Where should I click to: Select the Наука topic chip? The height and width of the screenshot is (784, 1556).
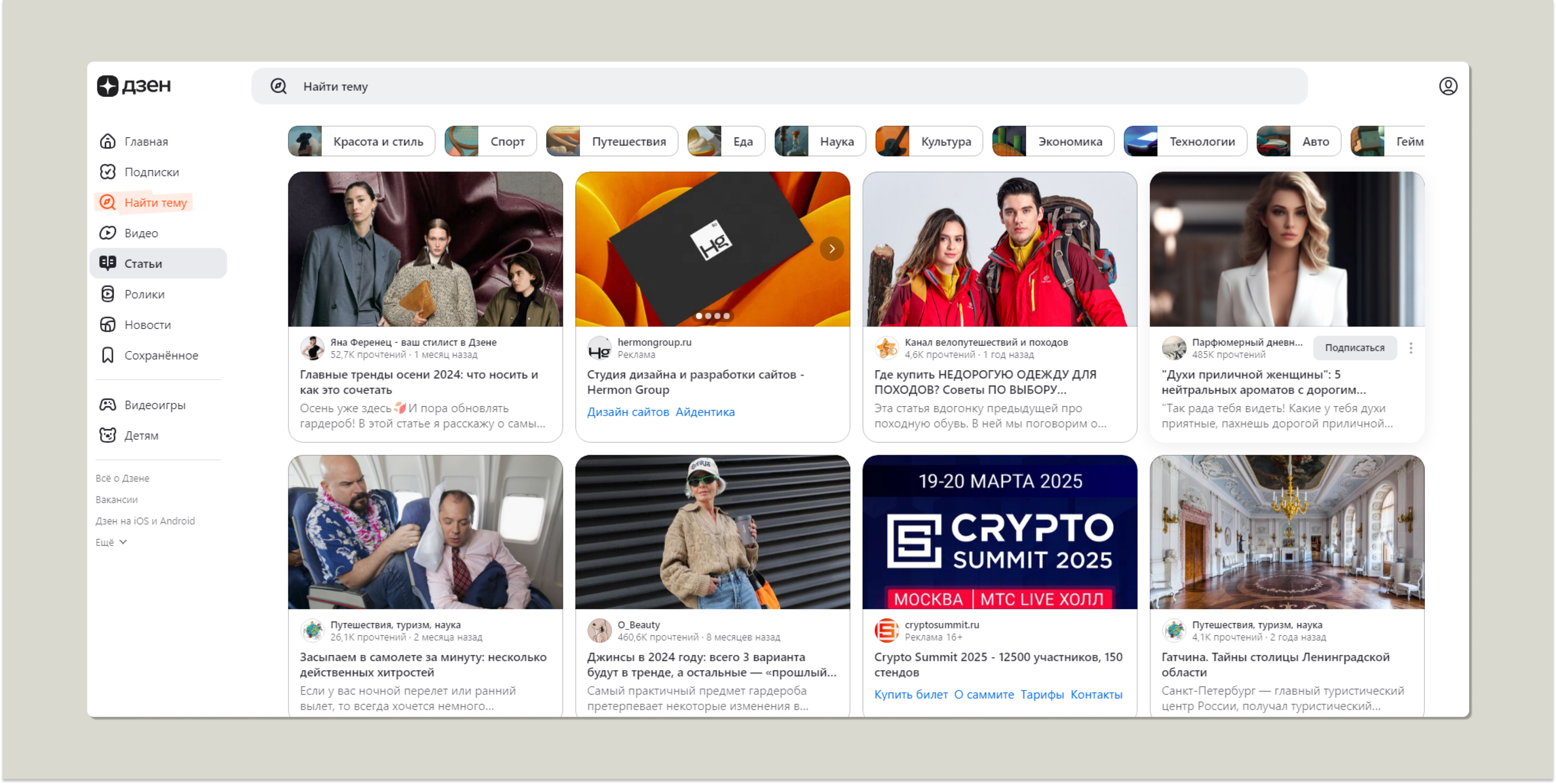(820, 141)
